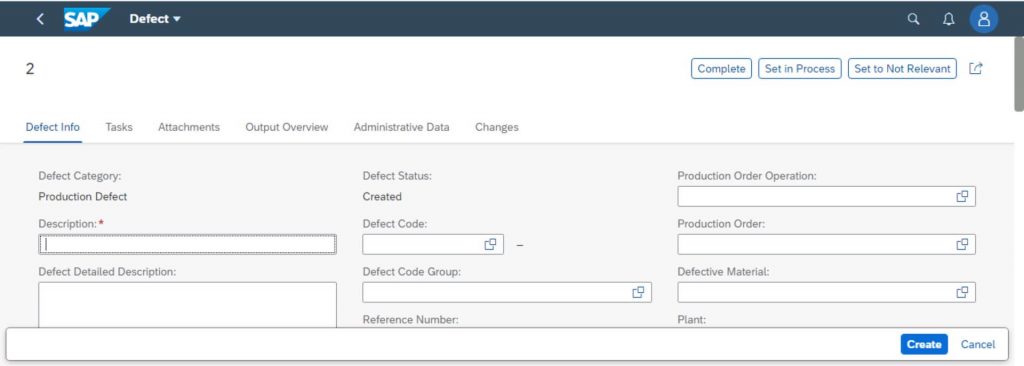Open the Administrative Data tab

[402, 127]
